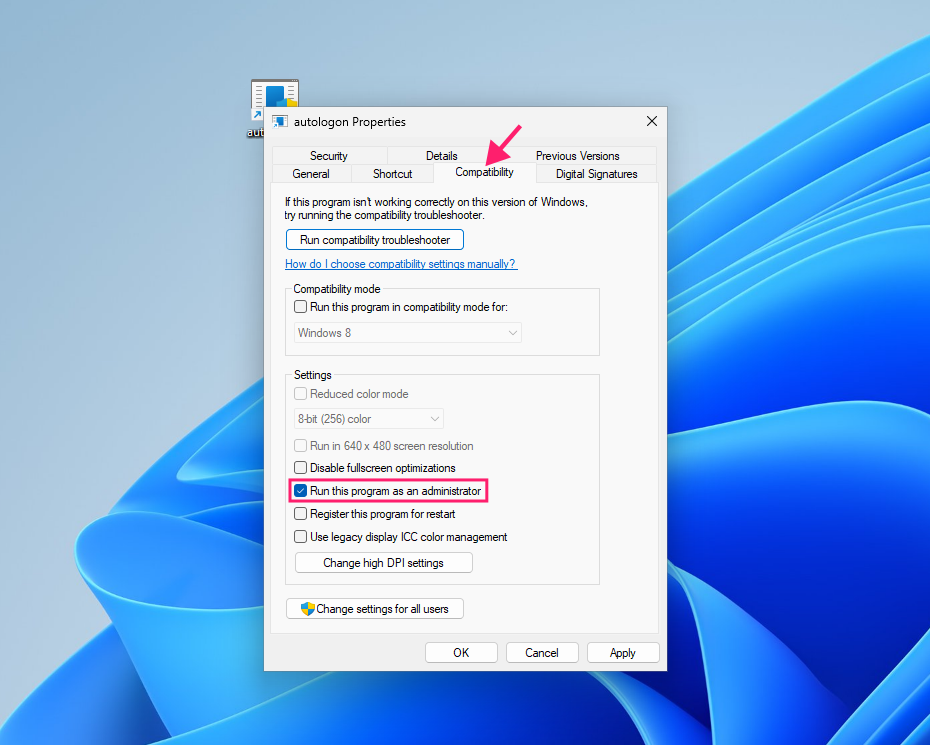930x745 pixels.
Task: Open the choose compatibility settings manually link
Action: tap(401, 264)
